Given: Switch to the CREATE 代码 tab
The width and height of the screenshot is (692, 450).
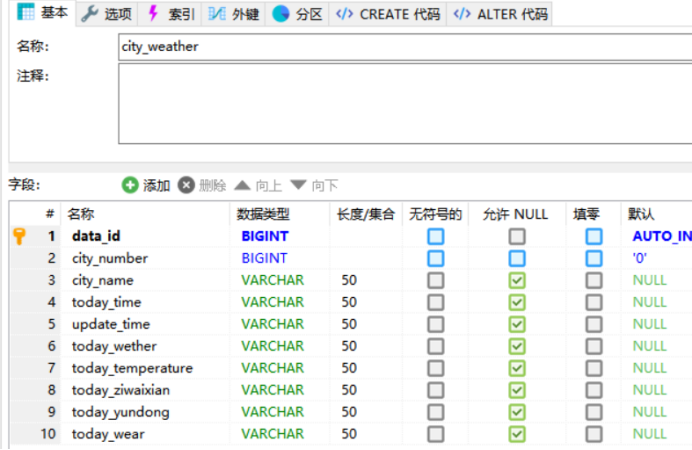Looking at the screenshot, I should (388, 14).
